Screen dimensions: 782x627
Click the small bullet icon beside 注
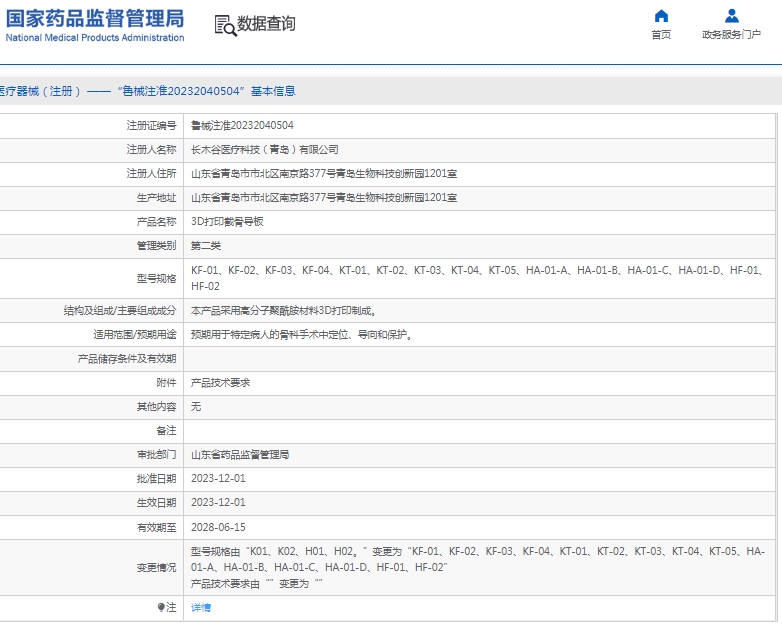pyautogui.click(x=161, y=607)
